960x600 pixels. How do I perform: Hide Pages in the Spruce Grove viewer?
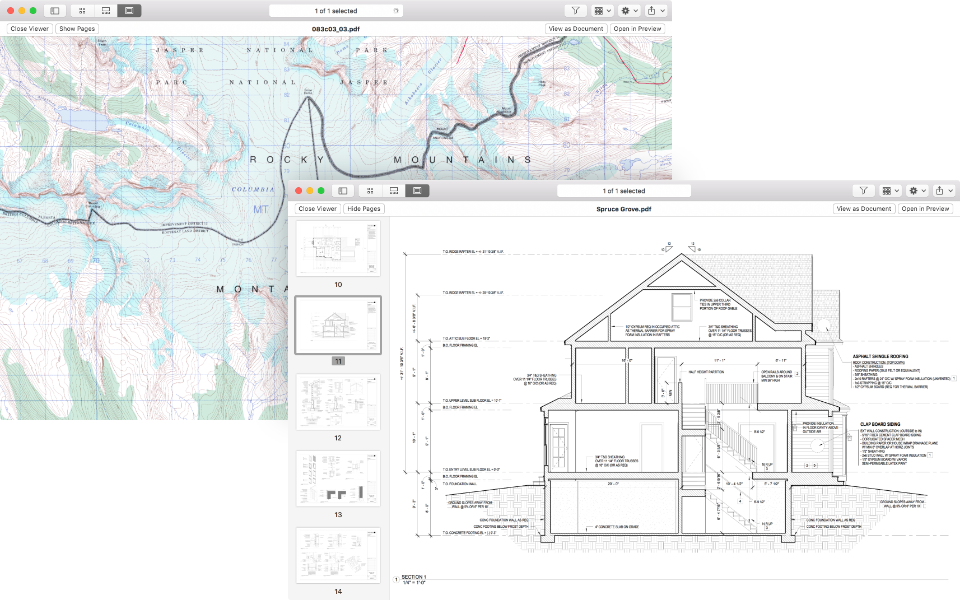click(x=364, y=209)
